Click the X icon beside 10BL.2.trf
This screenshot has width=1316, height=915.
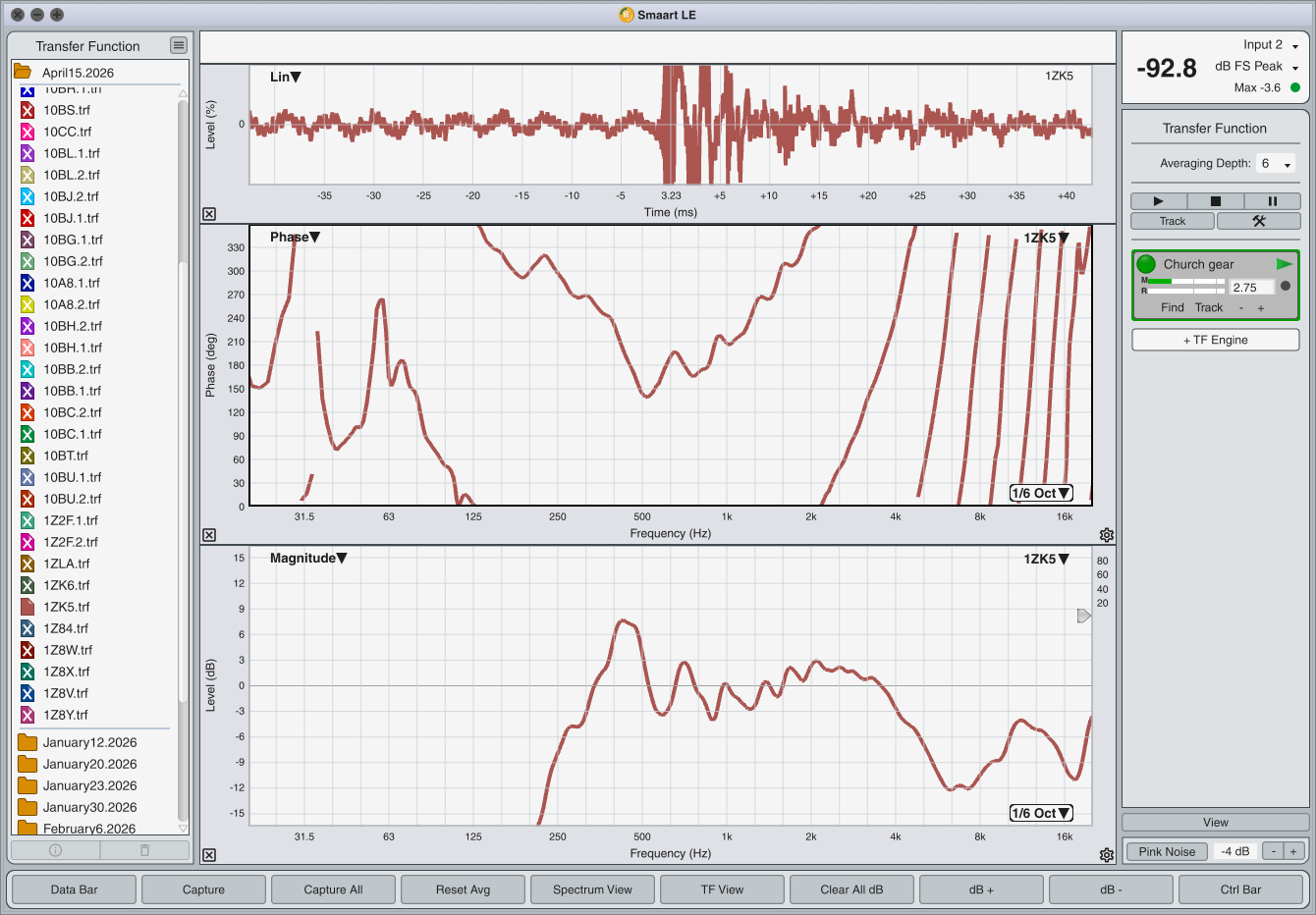point(27,175)
